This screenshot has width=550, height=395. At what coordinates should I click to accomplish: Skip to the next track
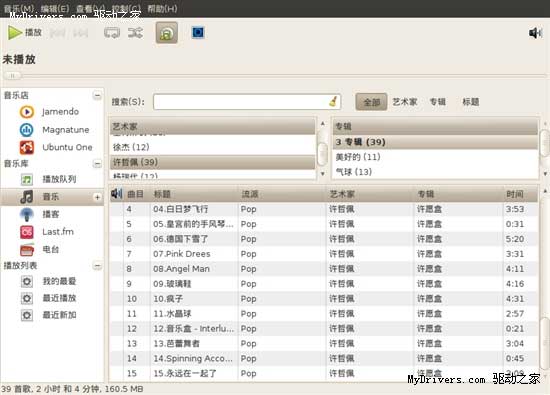pyautogui.click(x=81, y=33)
